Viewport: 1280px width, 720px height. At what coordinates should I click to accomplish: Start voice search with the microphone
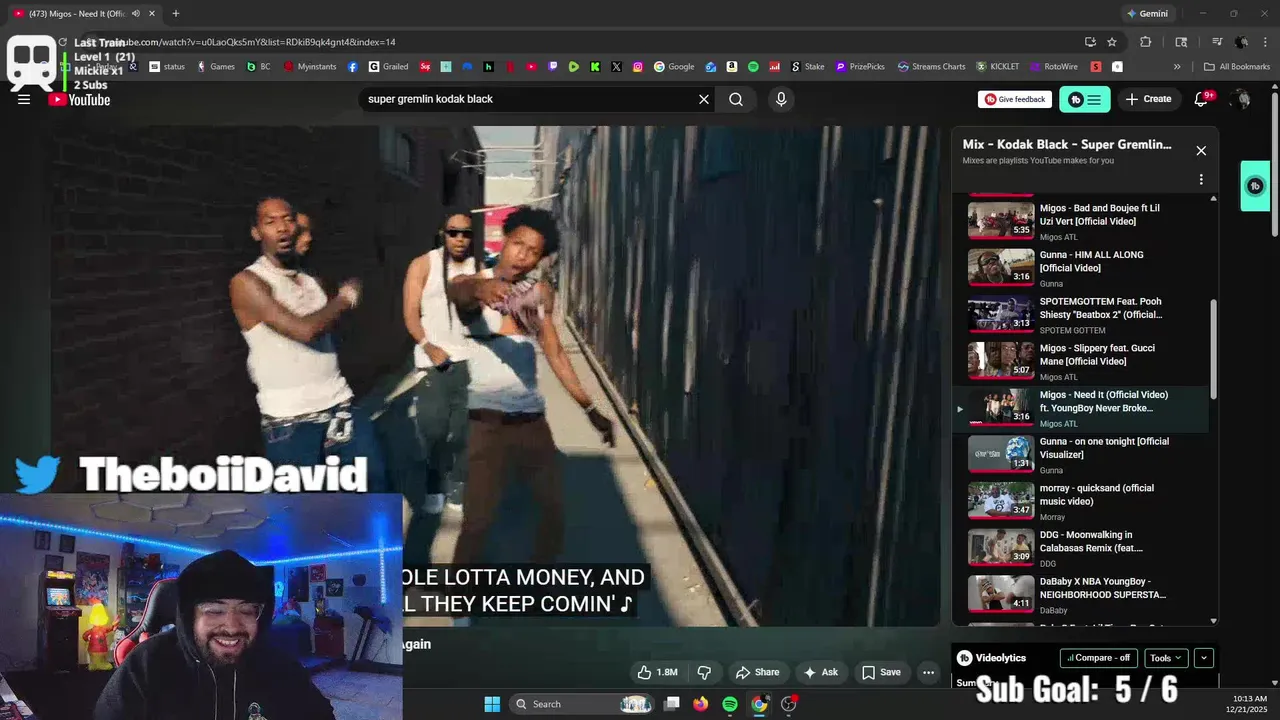click(781, 99)
